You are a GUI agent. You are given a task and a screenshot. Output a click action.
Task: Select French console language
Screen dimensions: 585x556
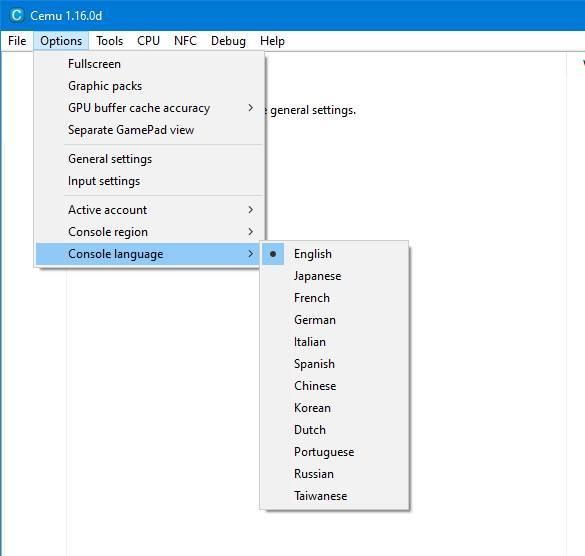click(x=335, y=298)
